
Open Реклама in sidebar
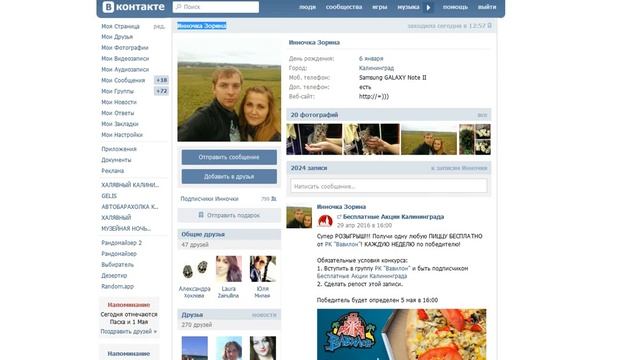113,171
